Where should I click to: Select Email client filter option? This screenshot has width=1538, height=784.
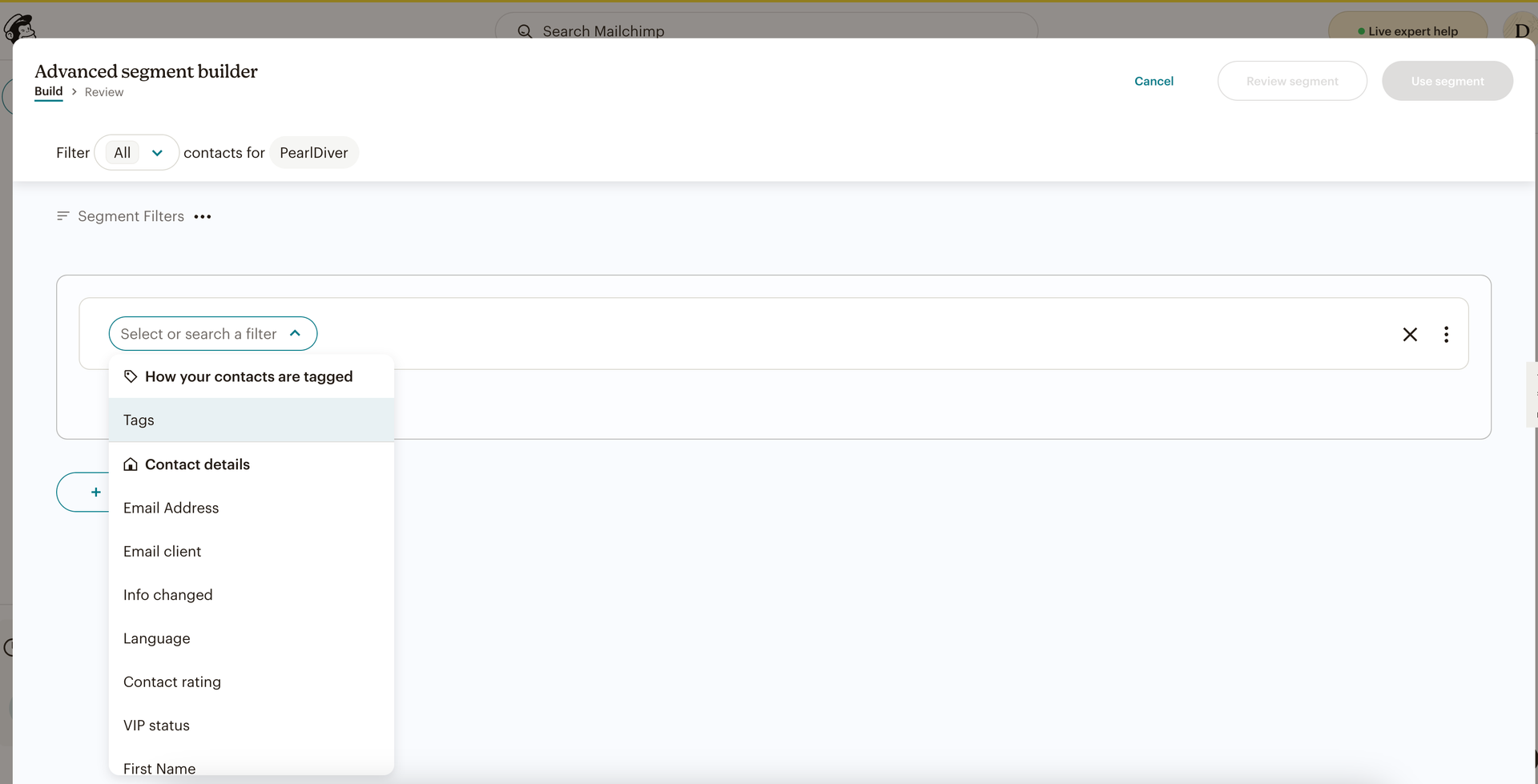coord(162,552)
